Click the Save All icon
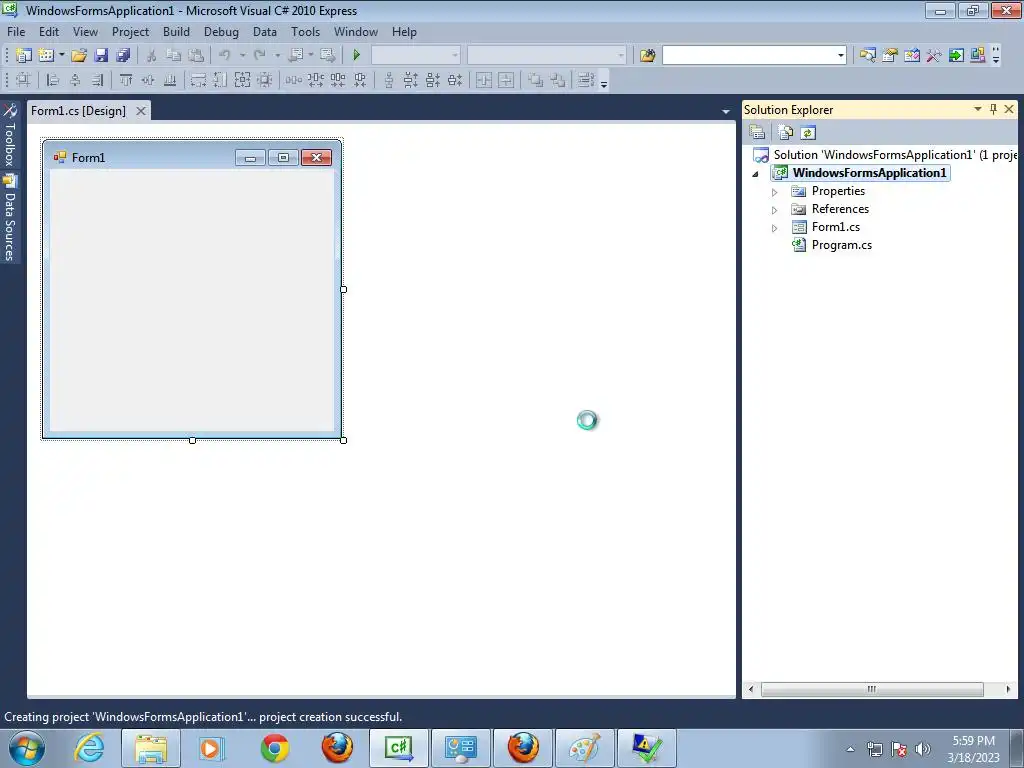The image size is (1024, 768). point(123,56)
